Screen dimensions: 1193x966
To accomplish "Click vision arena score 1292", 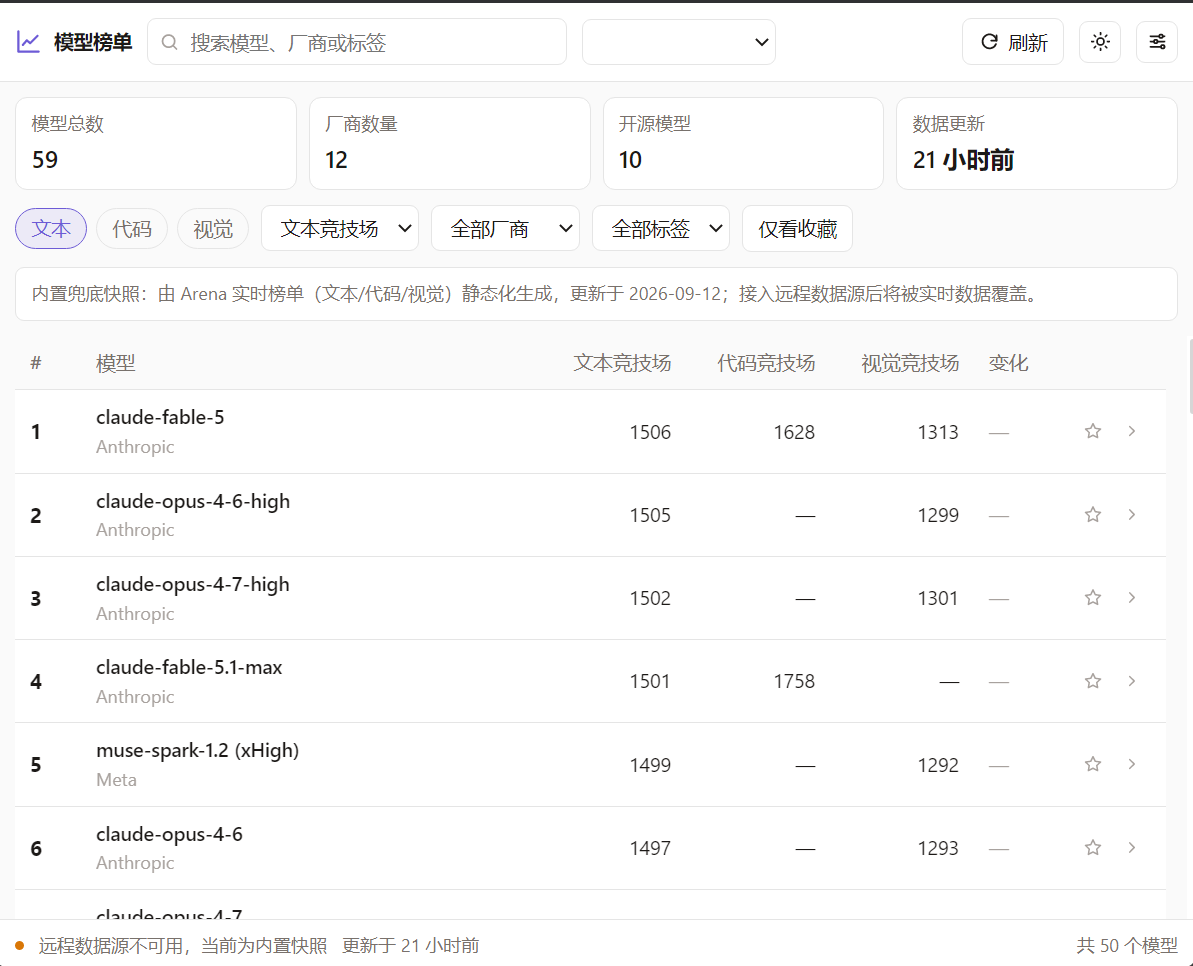I will point(938,765).
